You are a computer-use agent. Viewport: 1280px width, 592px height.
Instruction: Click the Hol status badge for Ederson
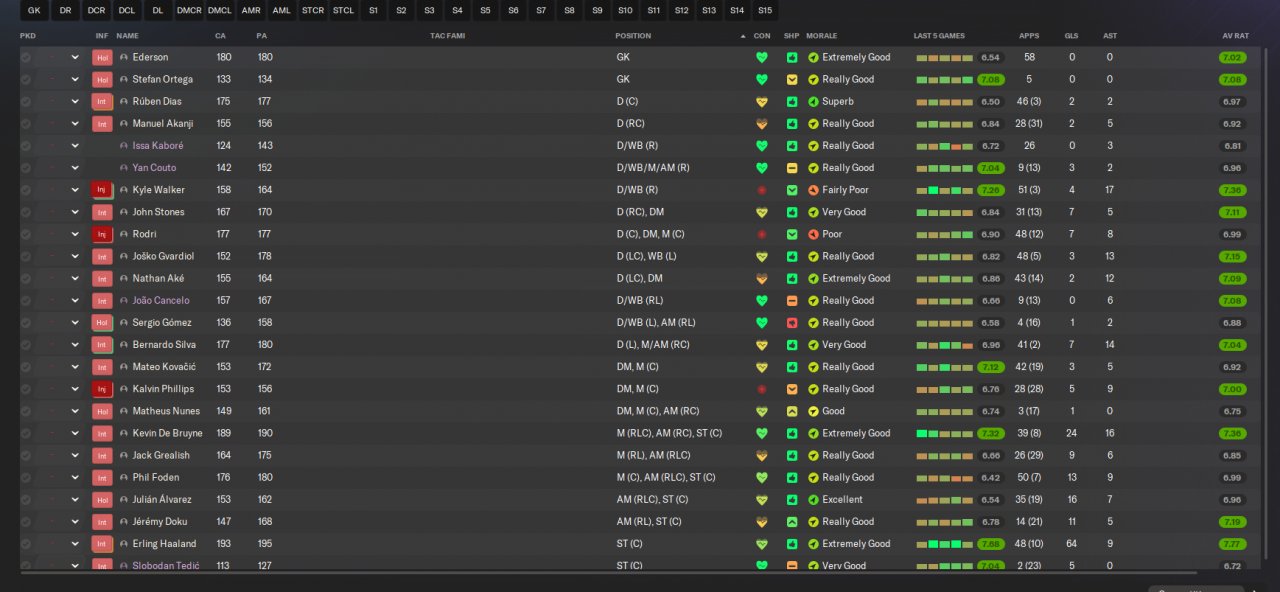[102, 58]
